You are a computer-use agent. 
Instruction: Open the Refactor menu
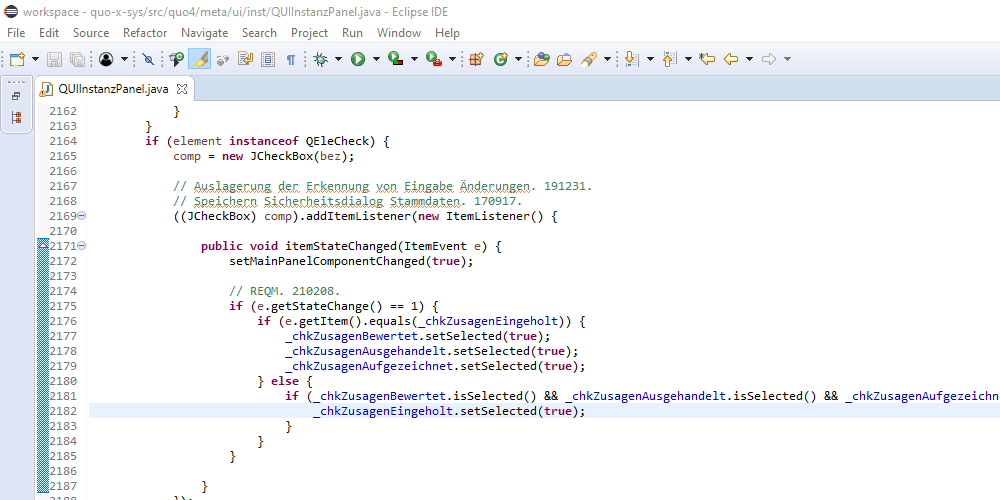[x=145, y=33]
